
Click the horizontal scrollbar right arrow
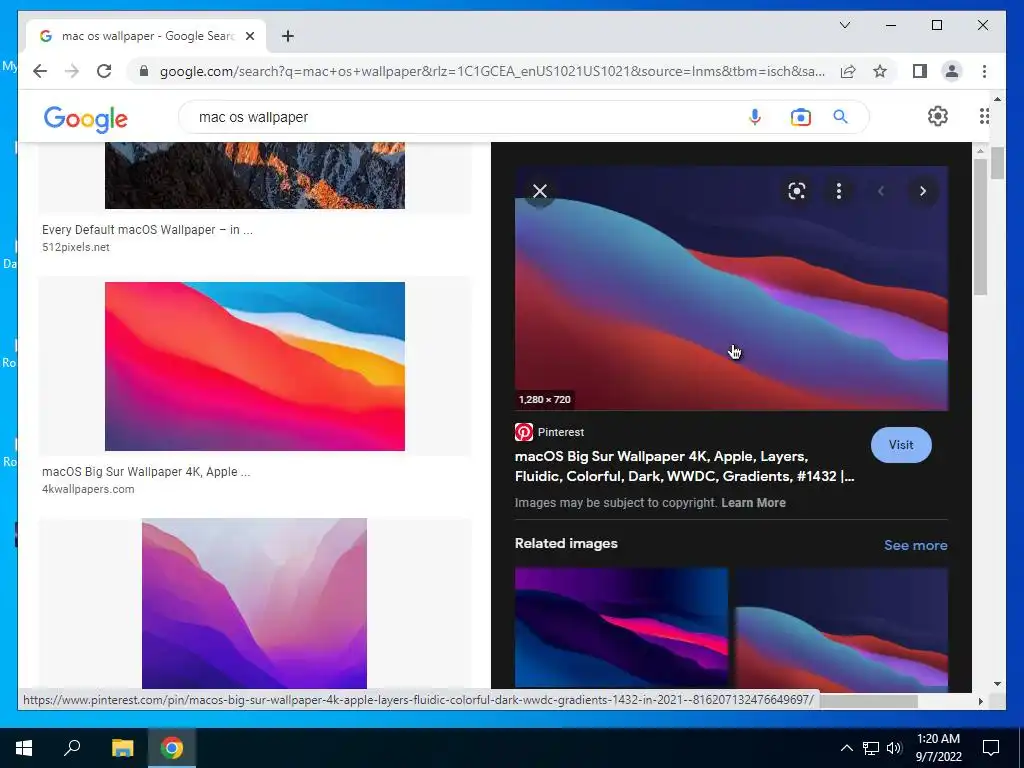click(980, 701)
